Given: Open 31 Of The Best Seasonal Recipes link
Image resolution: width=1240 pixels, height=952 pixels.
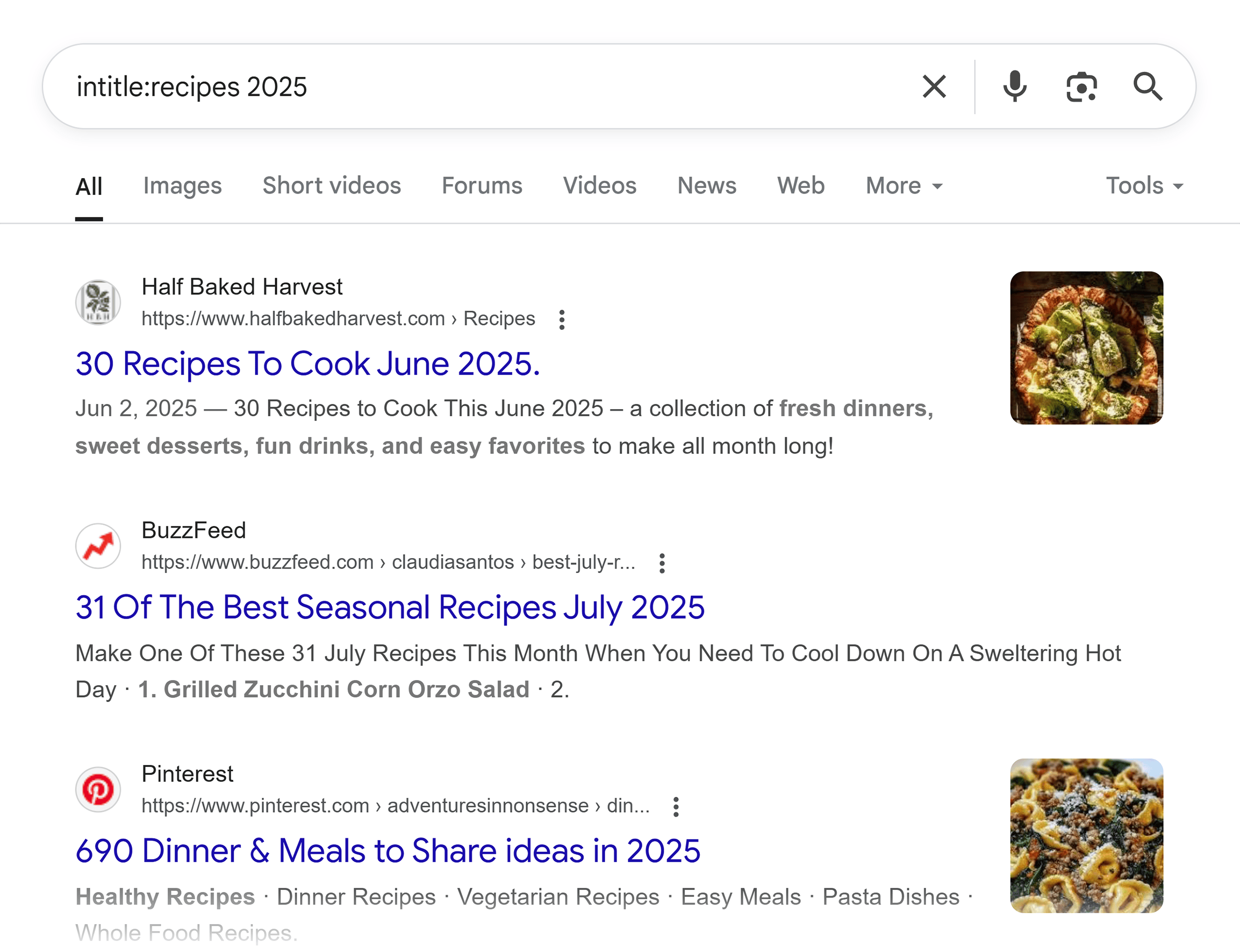Looking at the screenshot, I should [390, 608].
